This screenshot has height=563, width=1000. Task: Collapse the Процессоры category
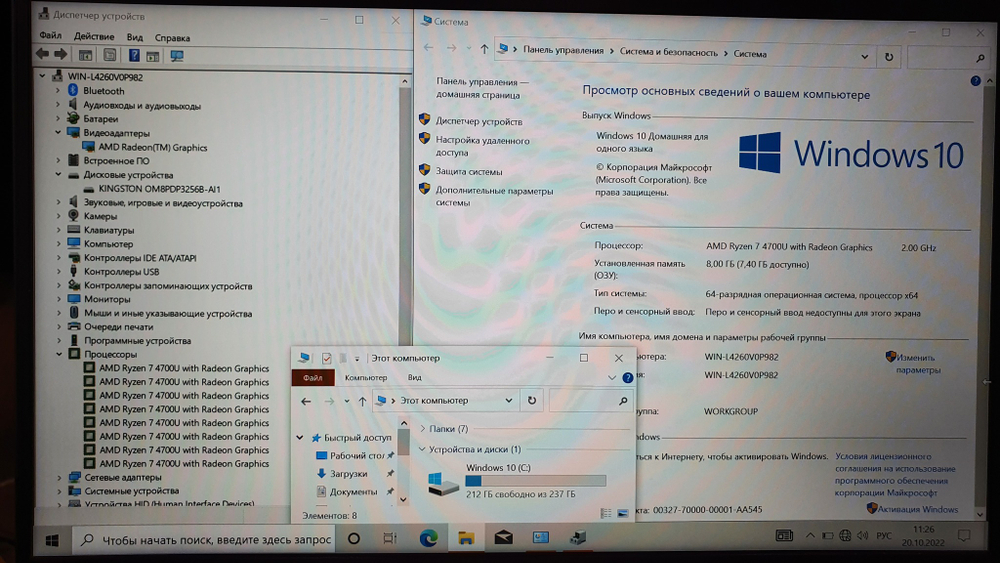click(x=58, y=354)
